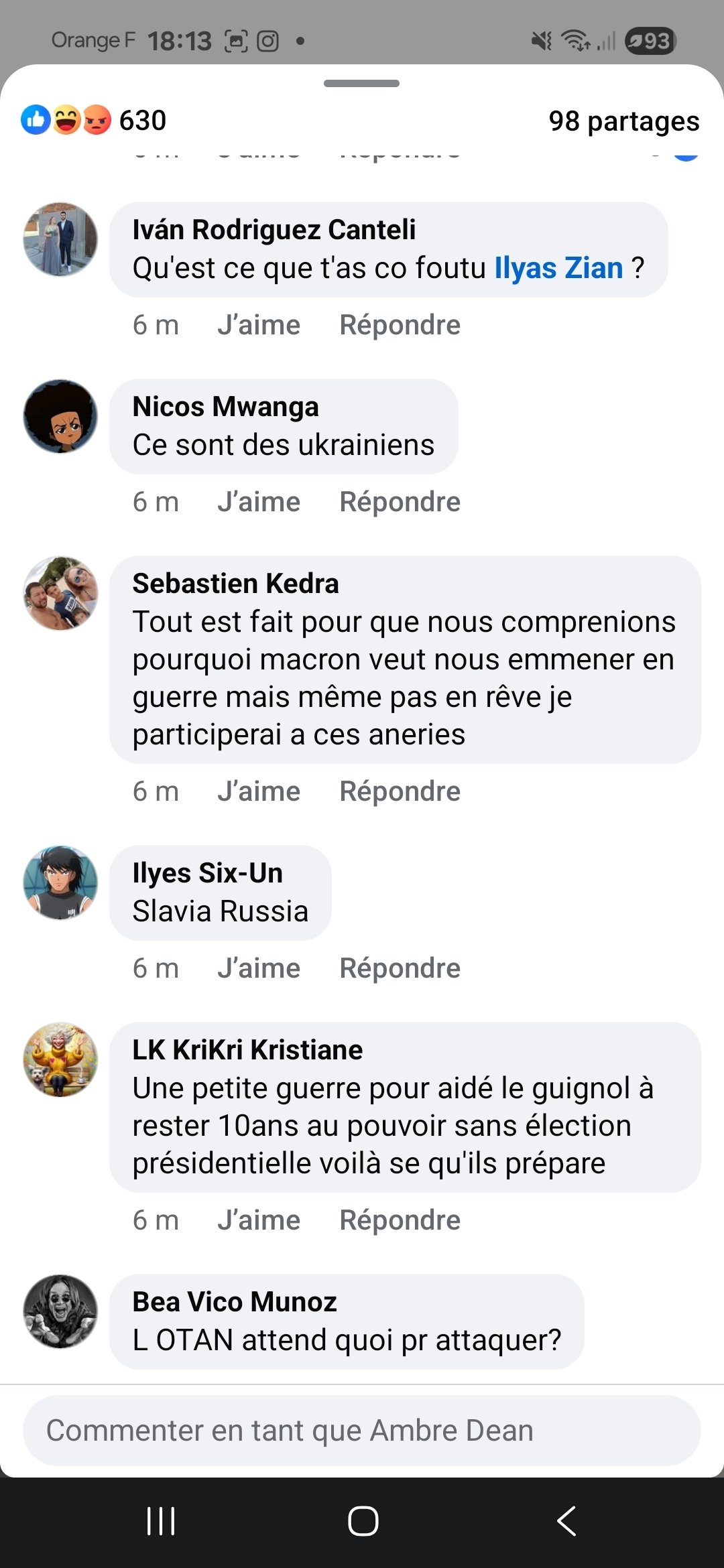The height and width of the screenshot is (1568, 724).
Task: Open LK KriKri Kristiane's profile picture
Action: point(60,1059)
